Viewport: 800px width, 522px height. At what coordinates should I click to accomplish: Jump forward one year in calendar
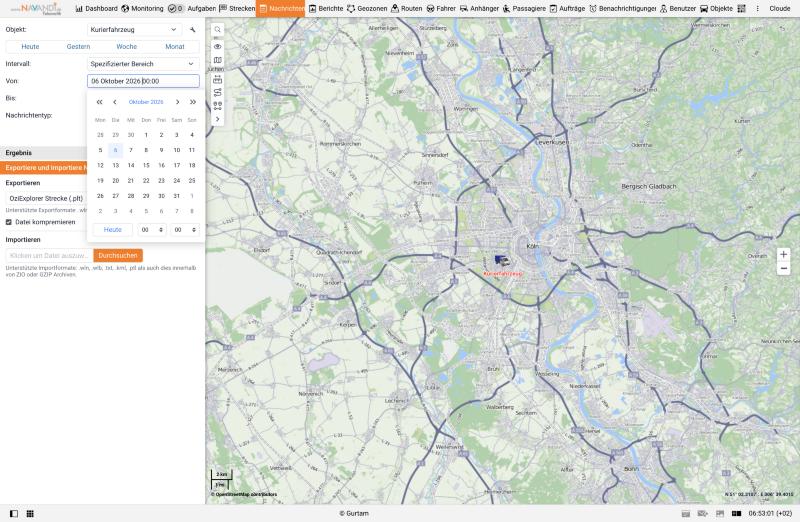[x=192, y=102]
